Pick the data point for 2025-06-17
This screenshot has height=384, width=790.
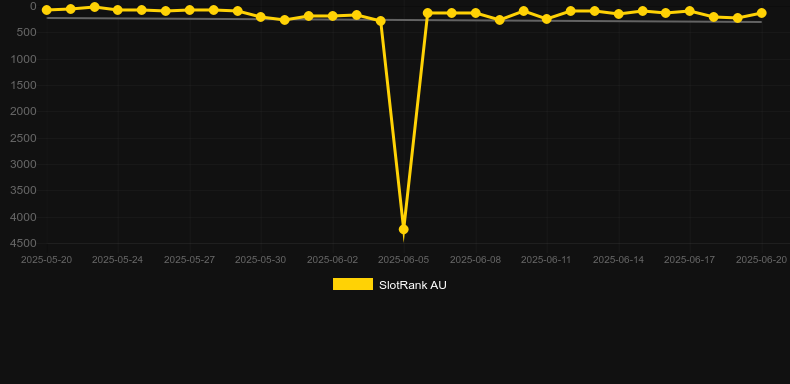(690, 11)
